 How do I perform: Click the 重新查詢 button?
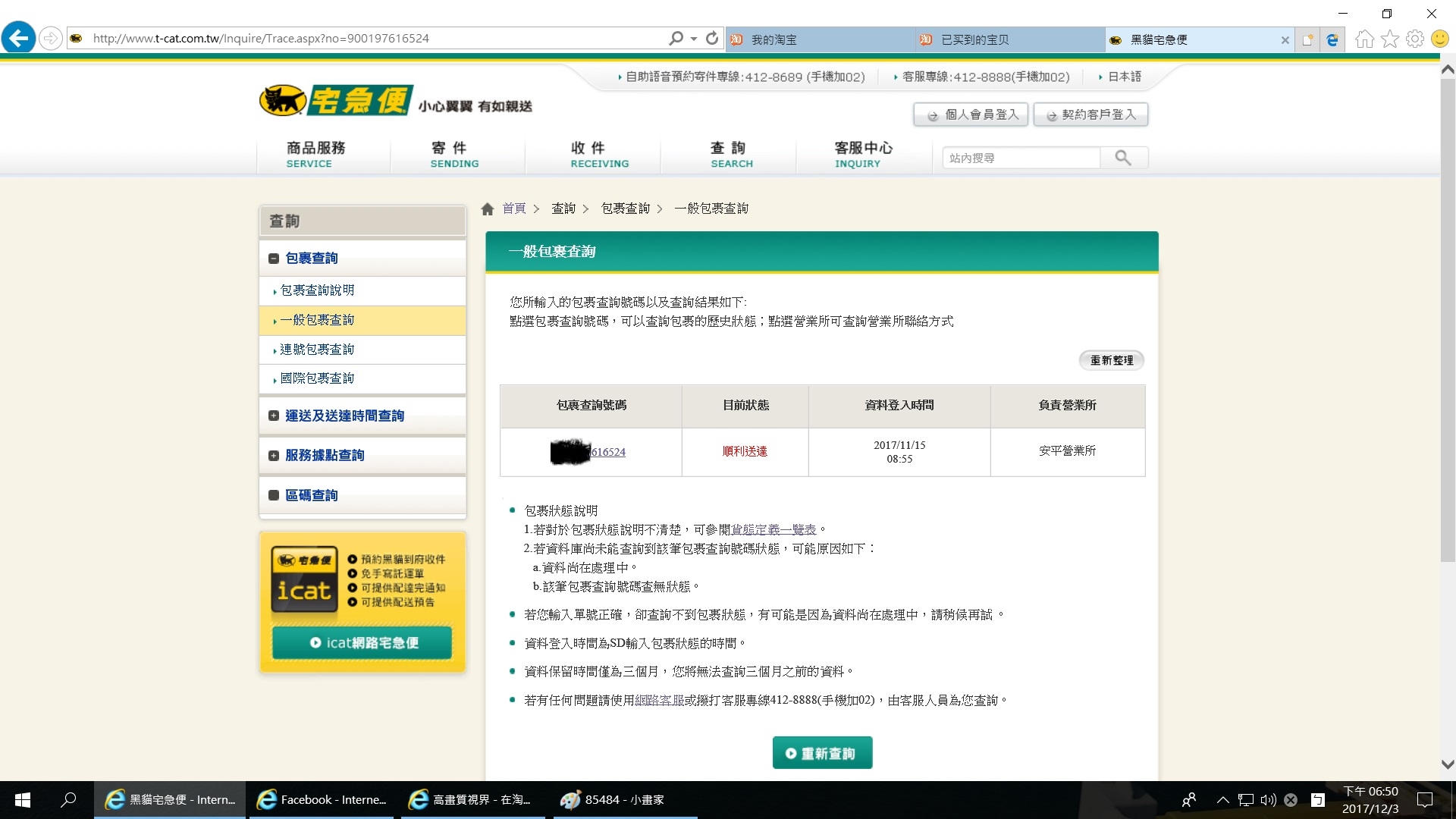pos(822,753)
